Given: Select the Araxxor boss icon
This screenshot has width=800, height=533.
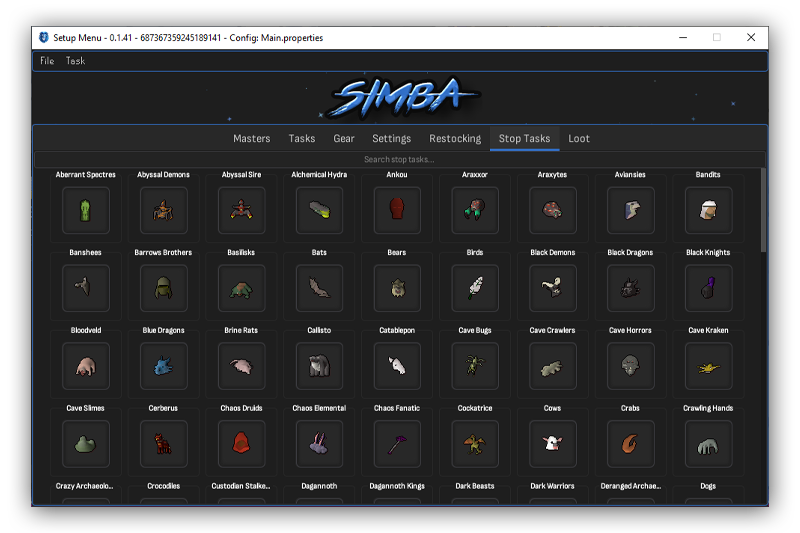Looking at the screenshot, I should [475, 210].
